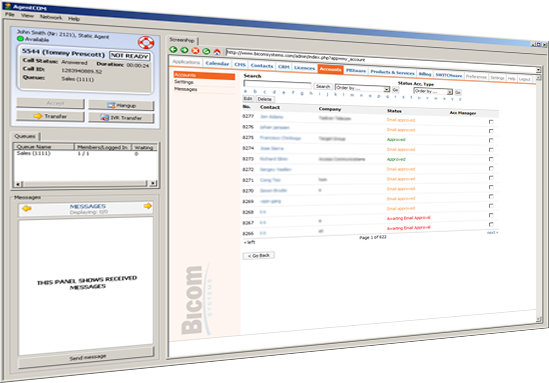
Task: Click the green refresh page icon
Action: point(206,51)
